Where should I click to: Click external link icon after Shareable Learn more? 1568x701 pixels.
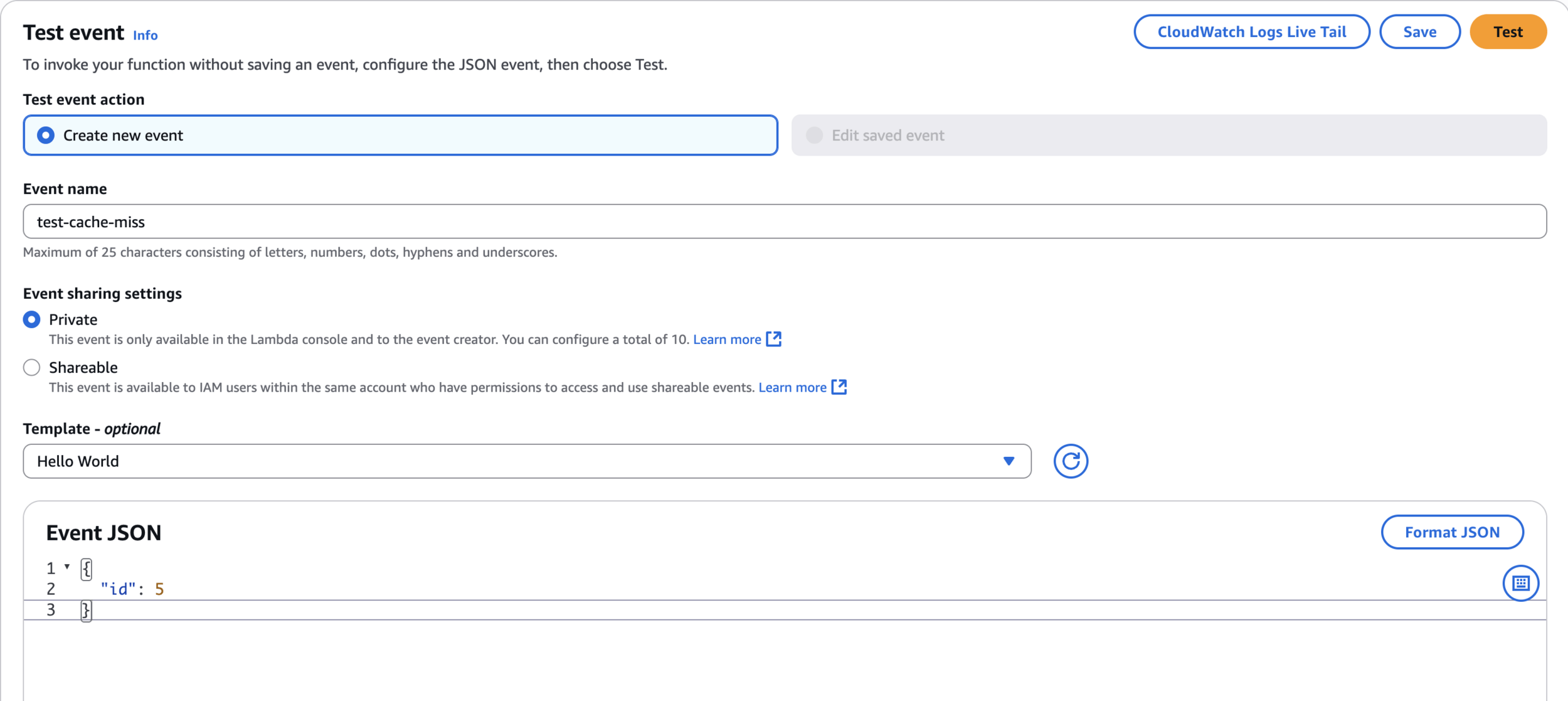coord(839,387)
